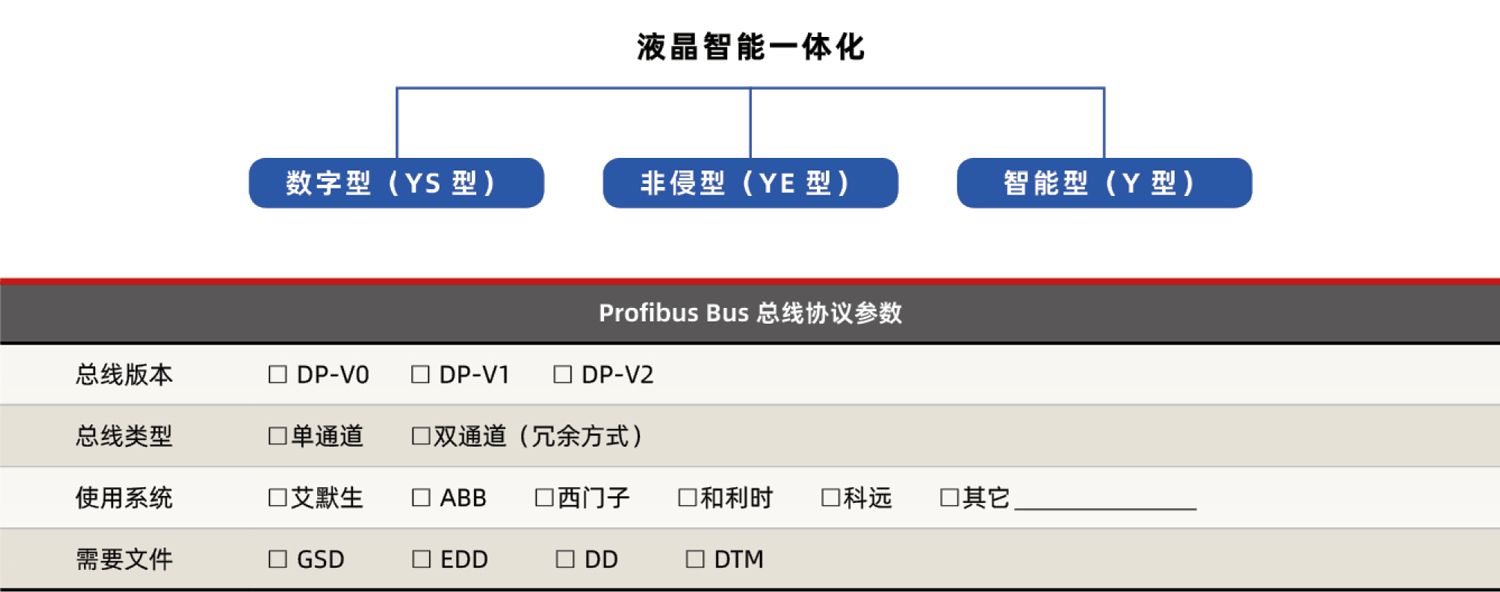Tick the ABB system checkbox

click(x=421, y=498)
